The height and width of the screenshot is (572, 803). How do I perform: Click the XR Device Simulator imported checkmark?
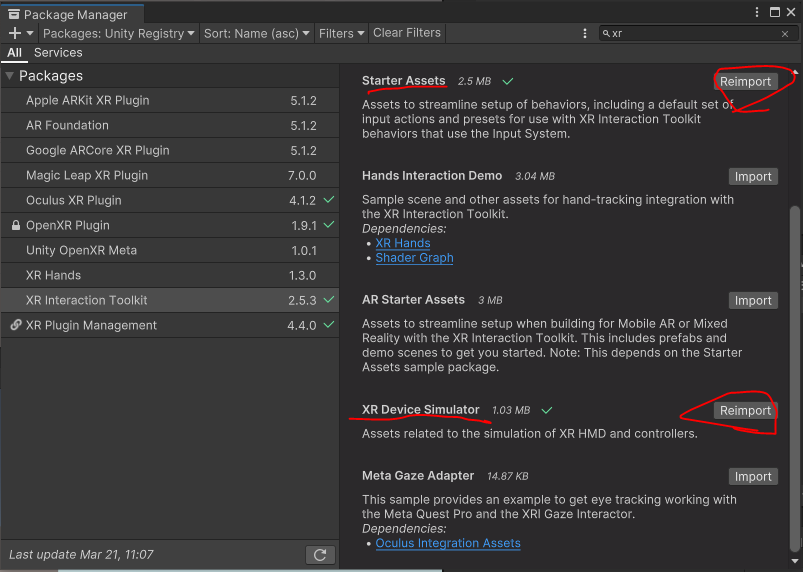547,410
